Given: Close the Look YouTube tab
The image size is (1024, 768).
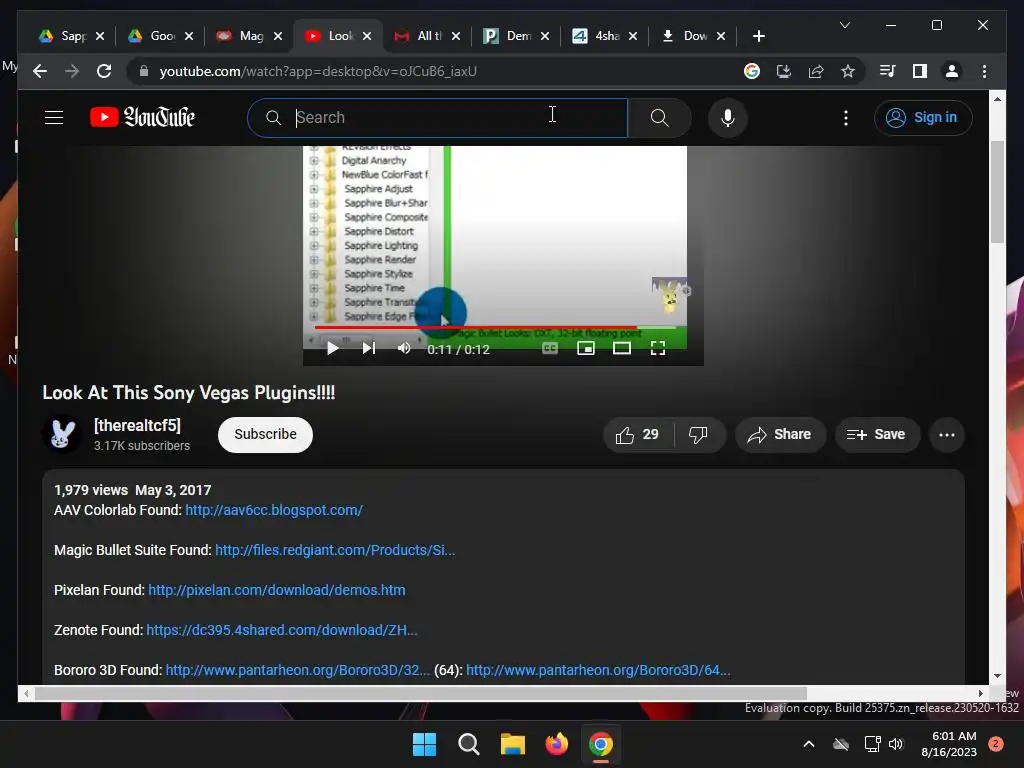Looking at the screenshot, I should 367,36.
